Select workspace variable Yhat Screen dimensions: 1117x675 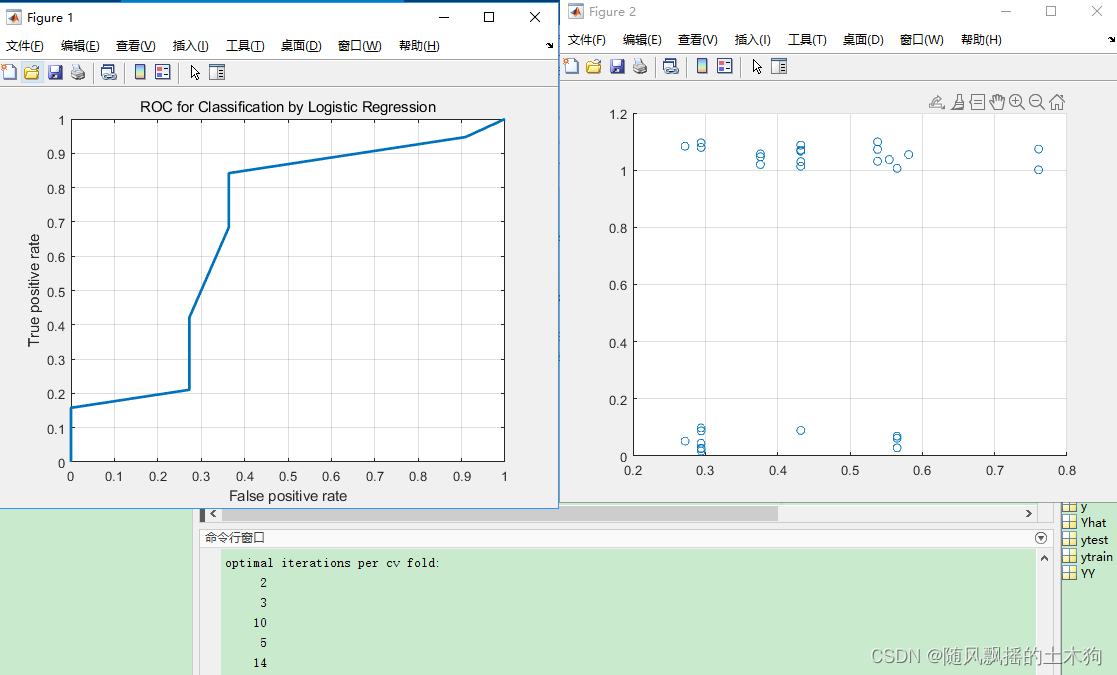point(1084,523)
